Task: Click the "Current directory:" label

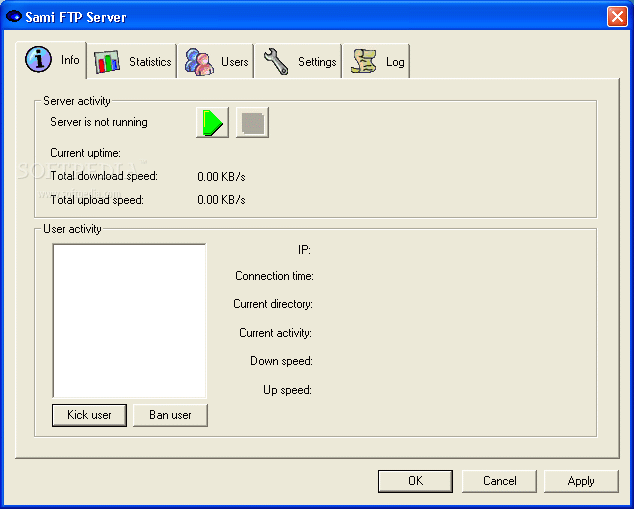Action: click(x=273, y=304)
